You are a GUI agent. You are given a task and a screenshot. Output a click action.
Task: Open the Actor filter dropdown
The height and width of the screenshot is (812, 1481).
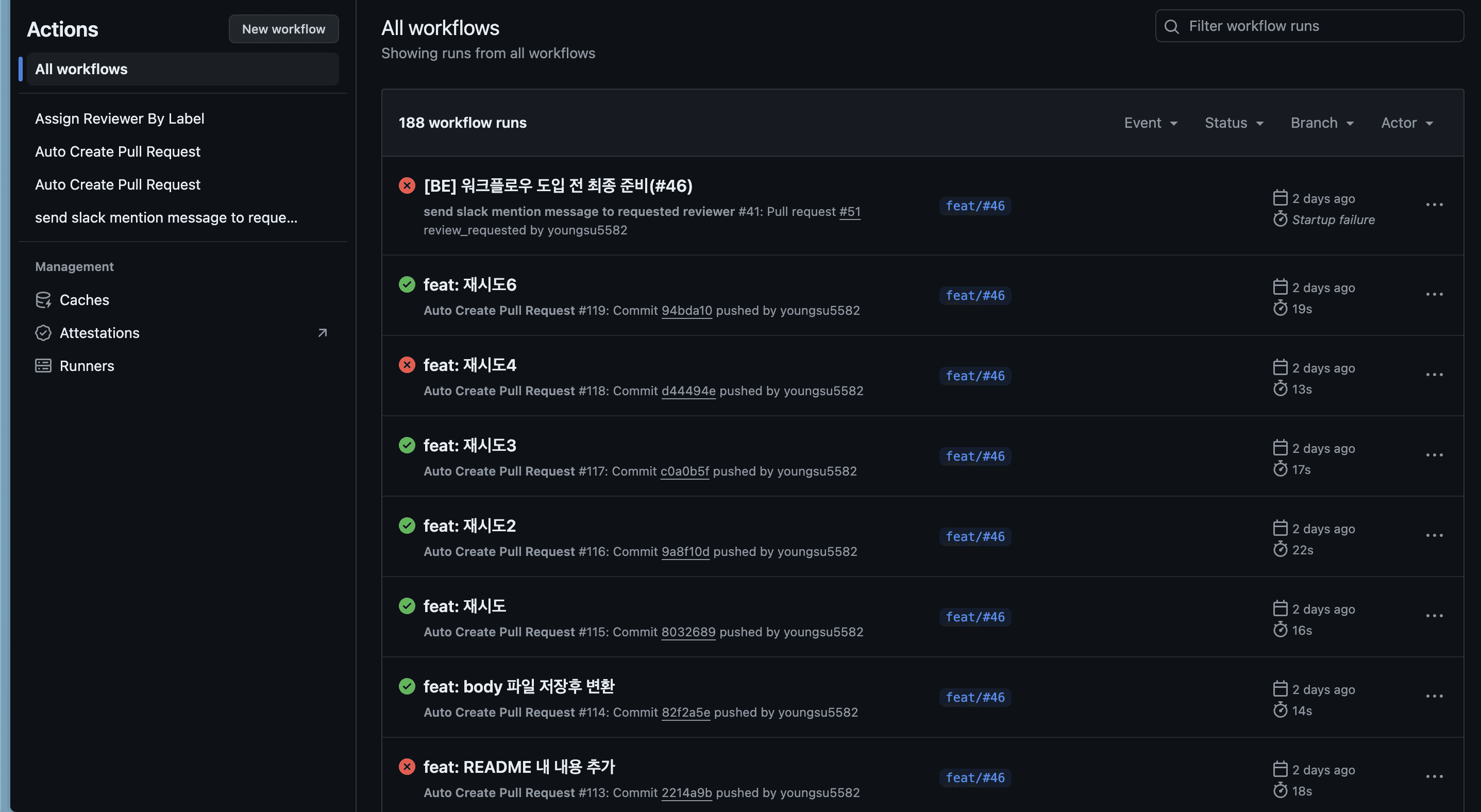(x=1407, y=123)
